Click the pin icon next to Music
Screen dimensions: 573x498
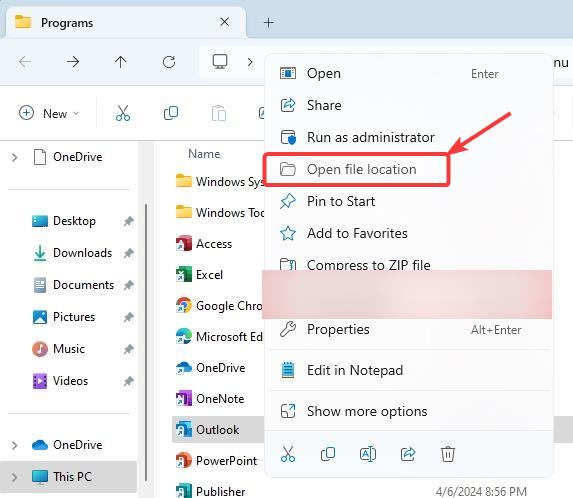128,349
